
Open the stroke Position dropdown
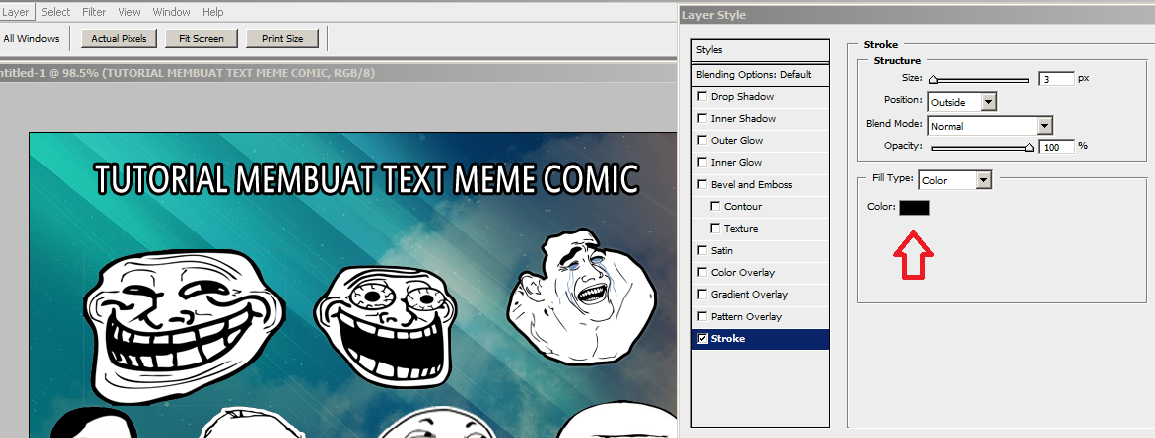(963, 102)
